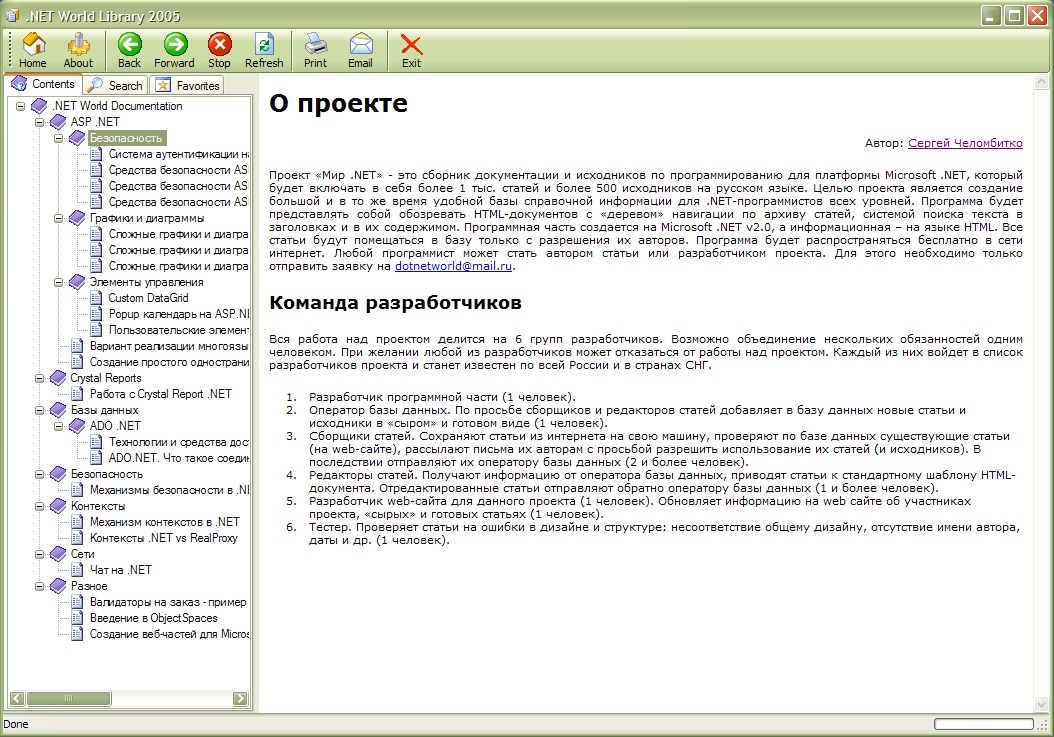Print the current document
This screenshot has width=1054, height=737.
click(x=315, y=50)
